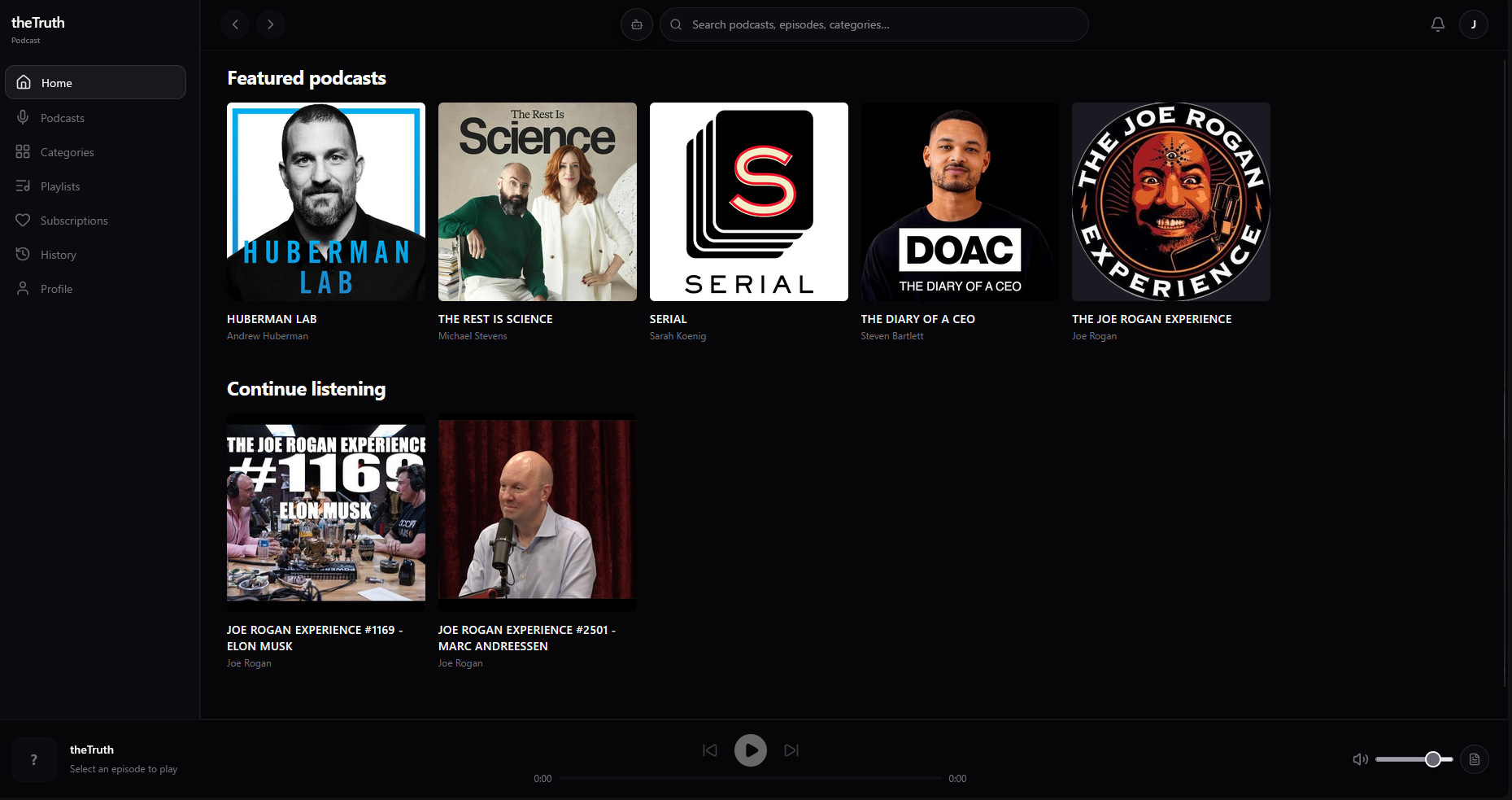1512x800 pixels.
Task: Click Joe Rogan under Elon Musk episode
Action: pos(249,663)
